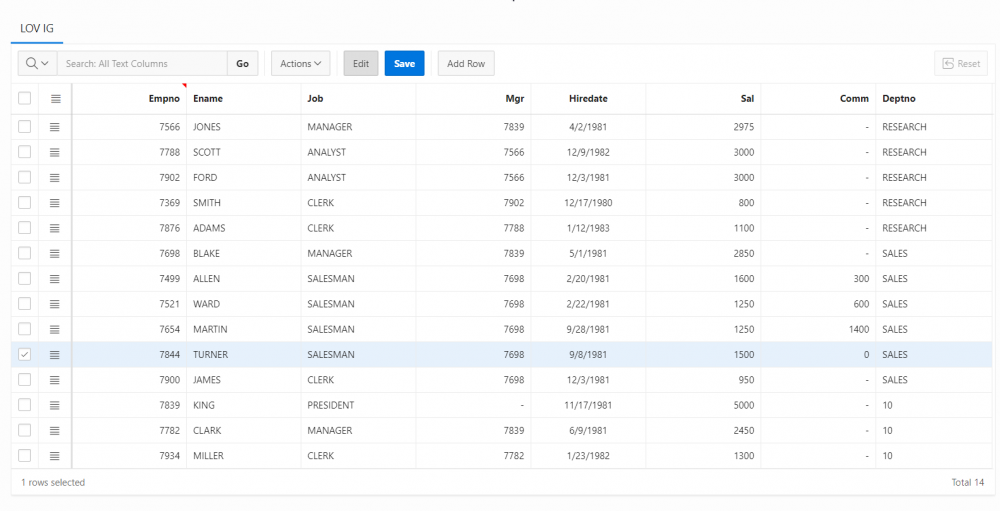Toggle the select-all checkbox in header

tap(25, 99)
